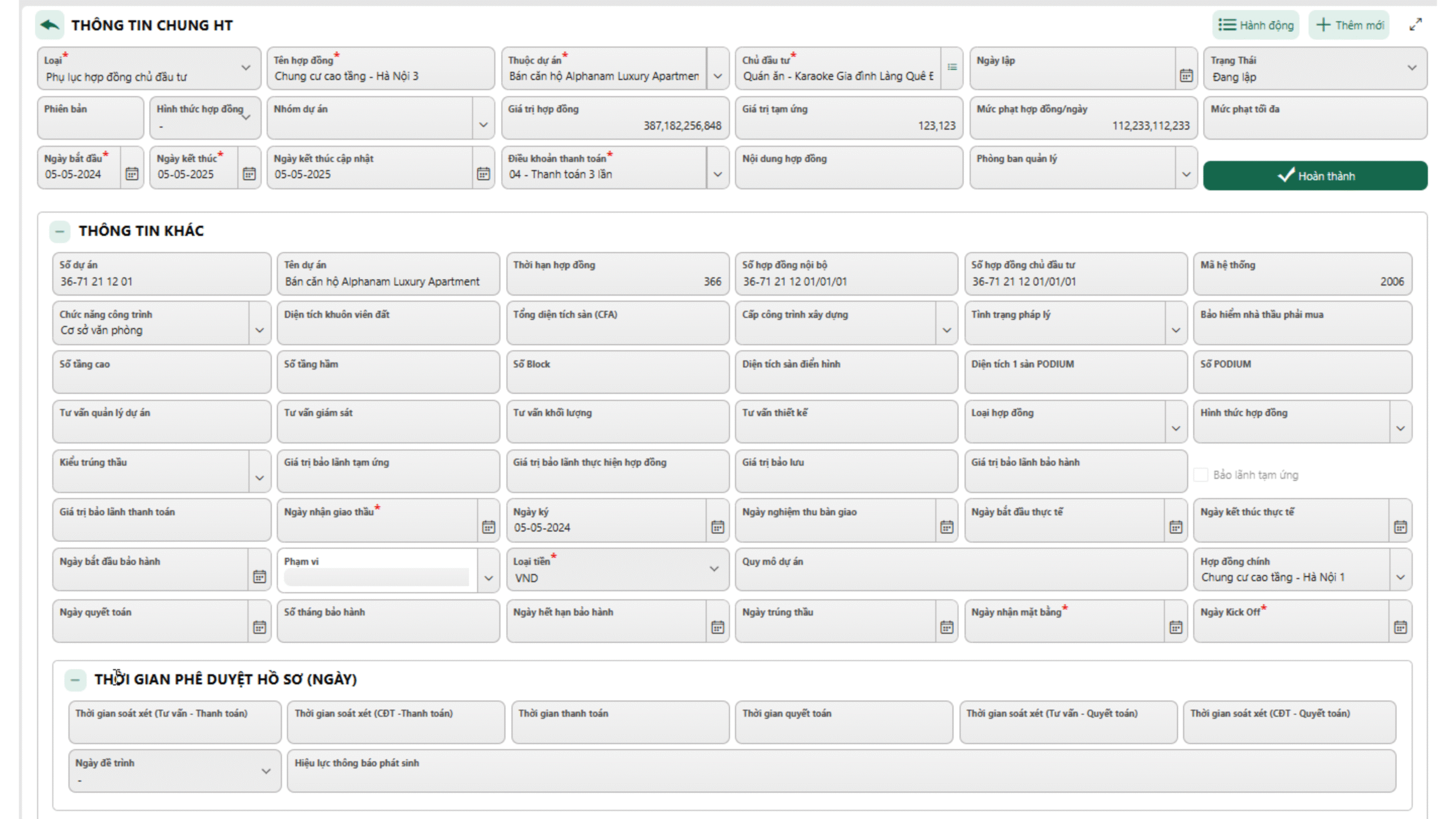Collapse Thời gian phê duyệt hồ sơ section
This screenshot has height=819, width=1456.
point(75,680)
